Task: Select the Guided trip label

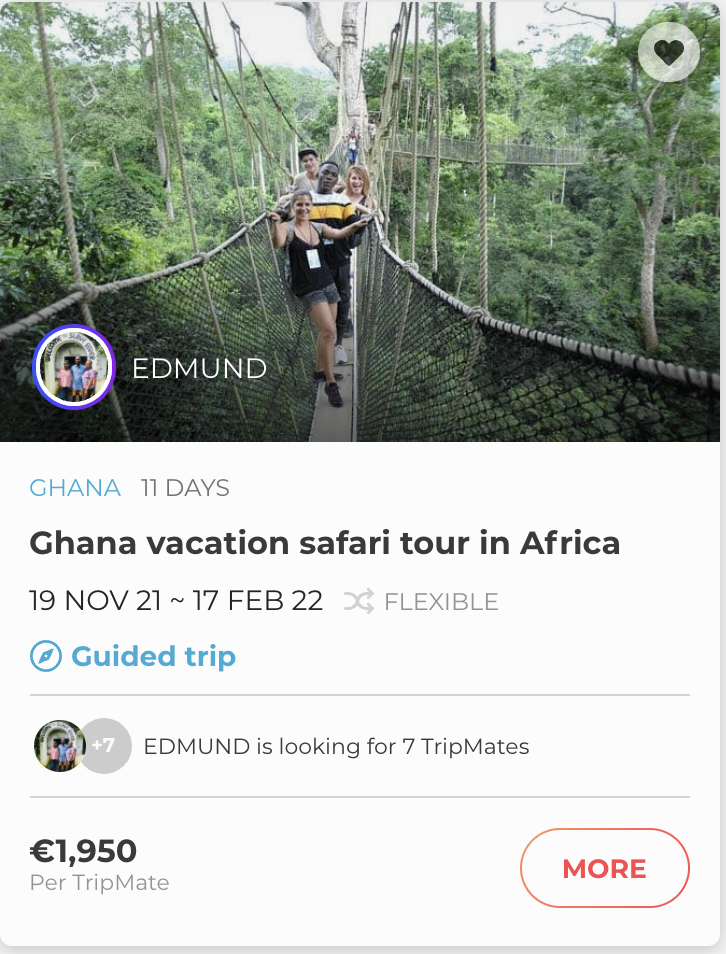Action: coord(153,657)
